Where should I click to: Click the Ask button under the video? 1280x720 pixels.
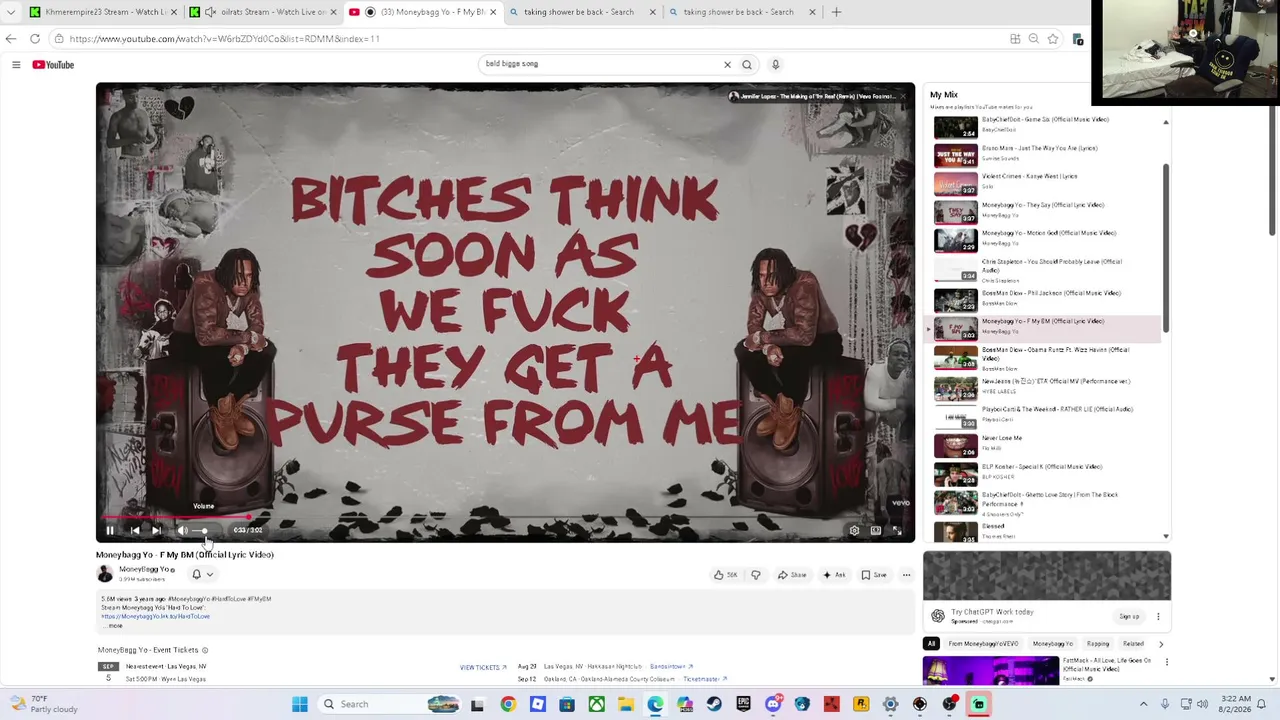(834, 575)
